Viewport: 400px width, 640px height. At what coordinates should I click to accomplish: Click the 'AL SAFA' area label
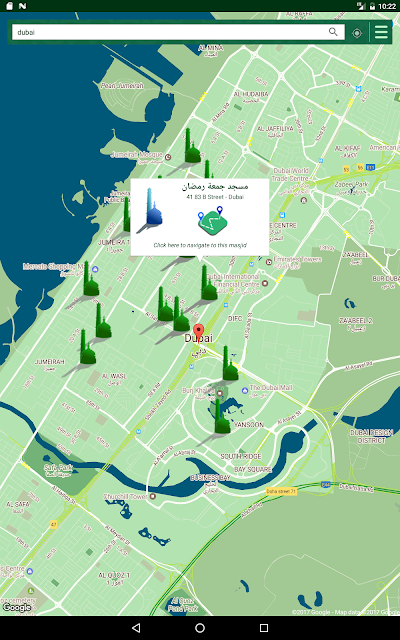coord(18,504)
